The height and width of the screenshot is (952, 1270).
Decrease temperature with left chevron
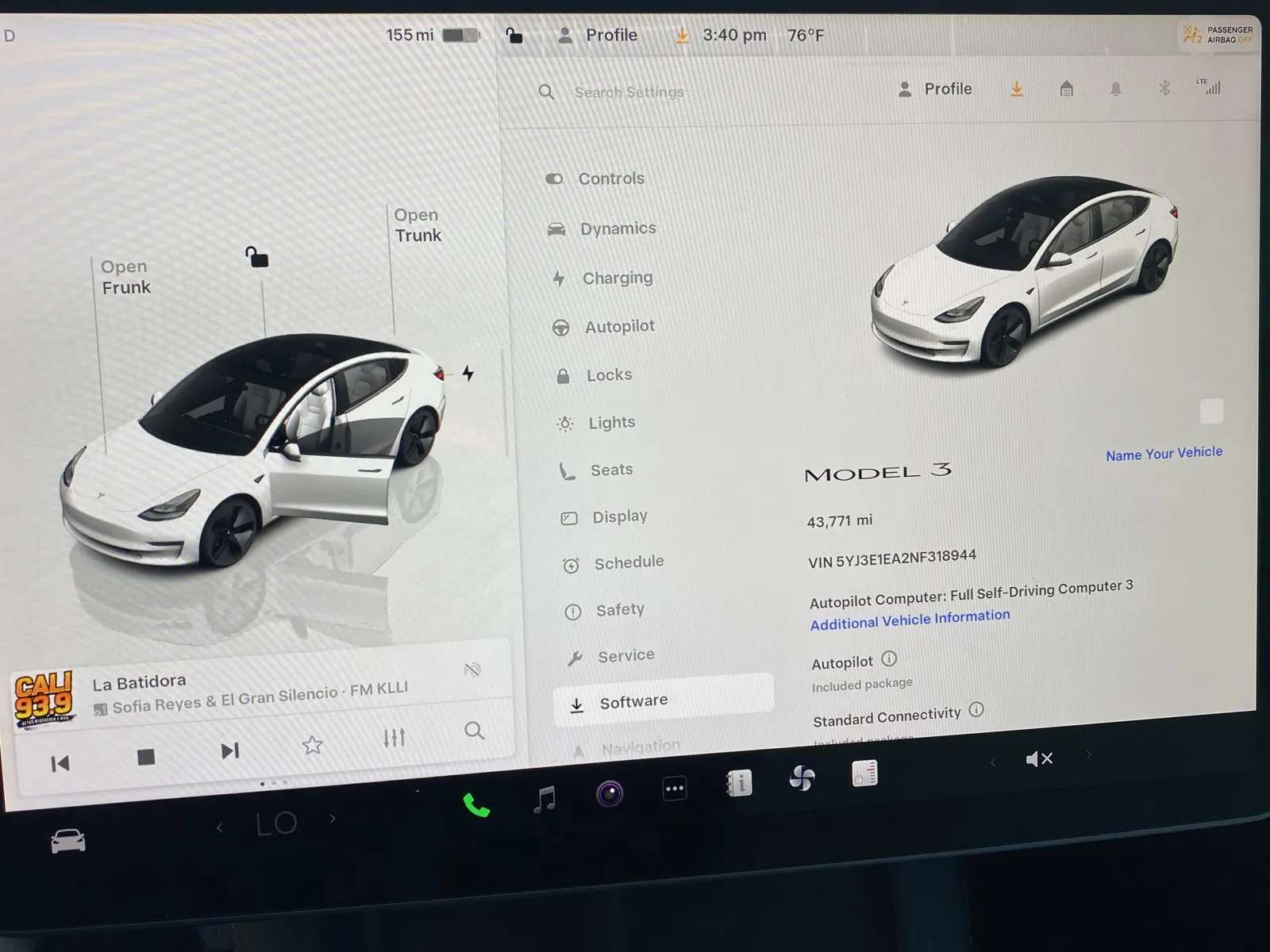220,828
